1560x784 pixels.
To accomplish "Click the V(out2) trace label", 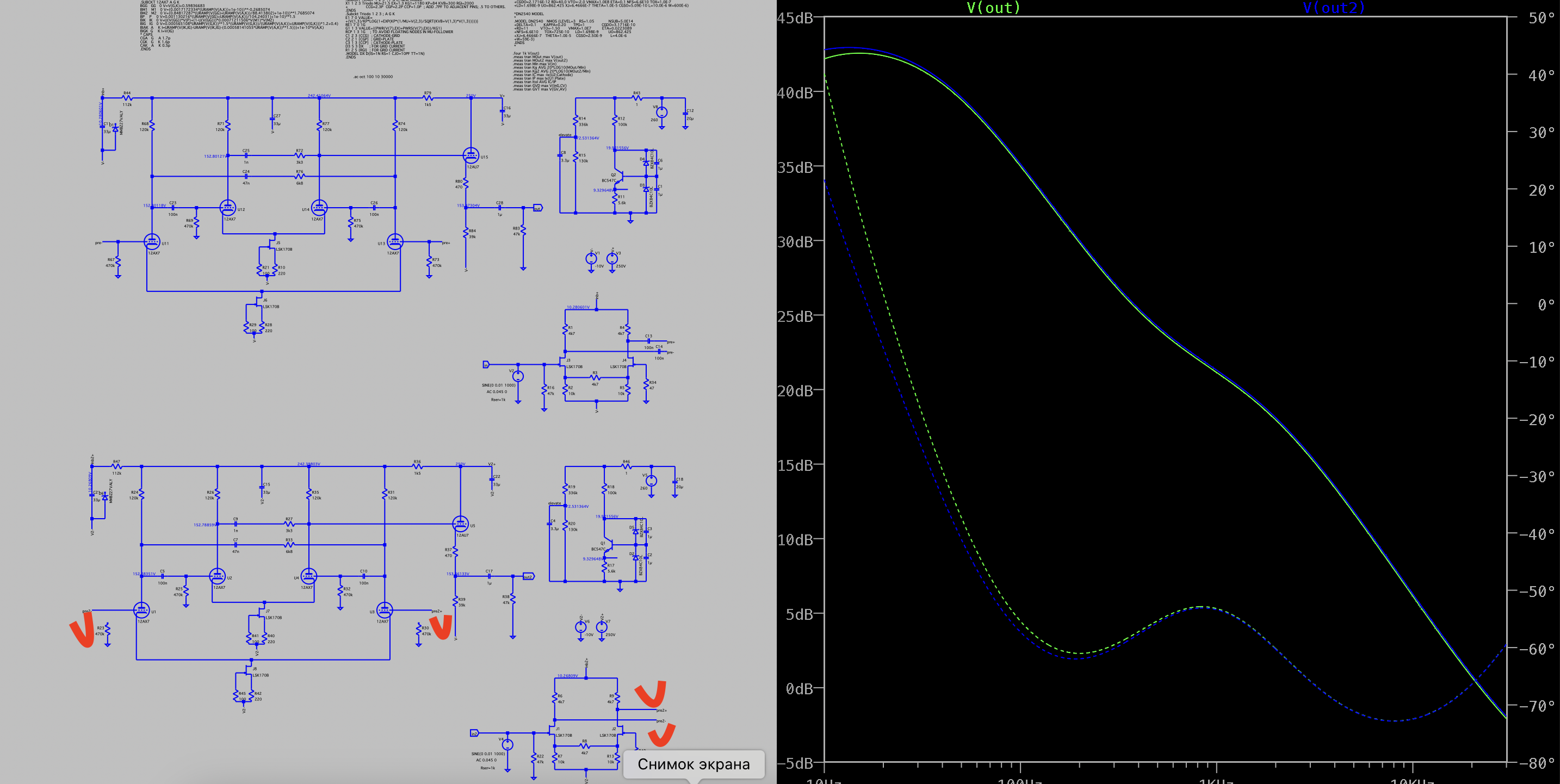I will [1334, 8].
